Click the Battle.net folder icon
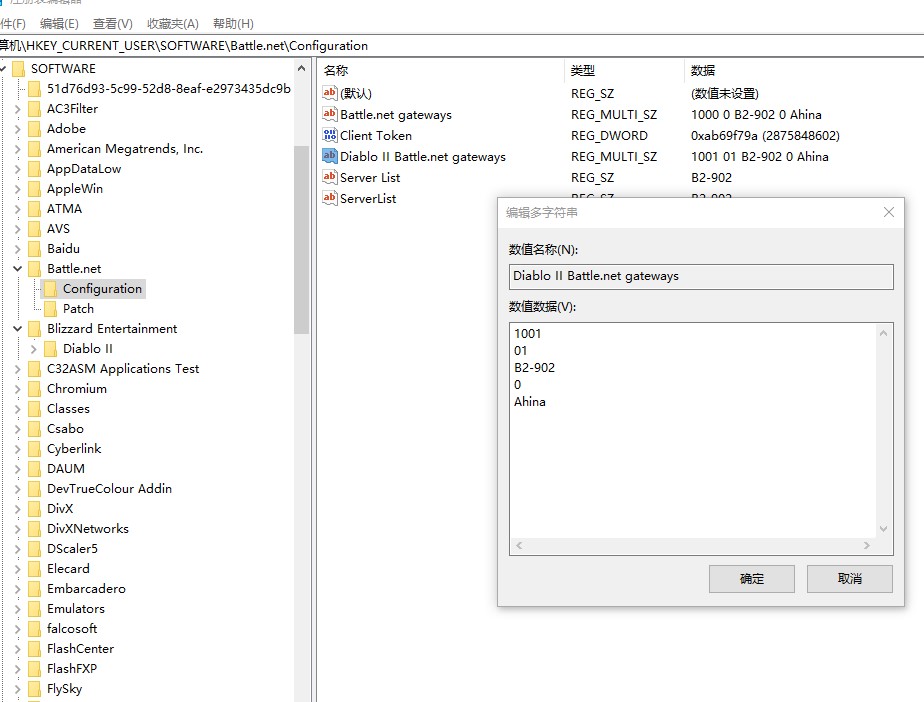924x702 pixels. click(35, 269)
